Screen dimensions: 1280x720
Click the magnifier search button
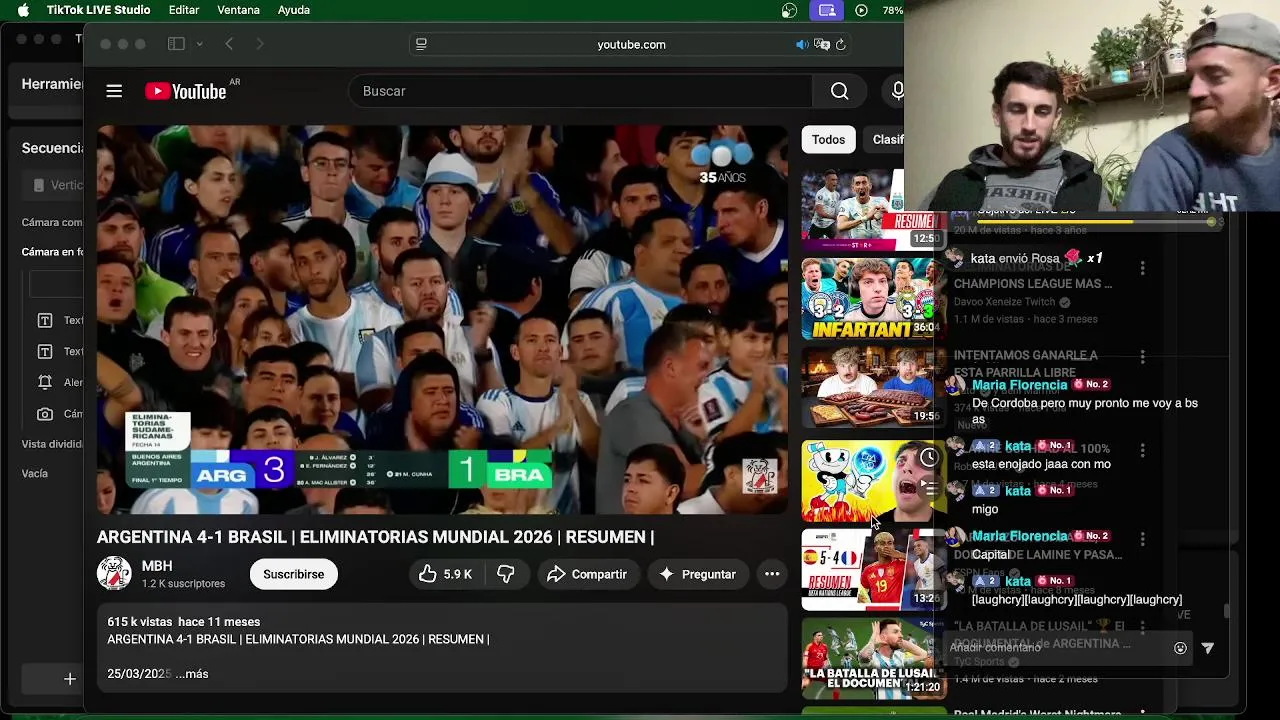[839, 91]
